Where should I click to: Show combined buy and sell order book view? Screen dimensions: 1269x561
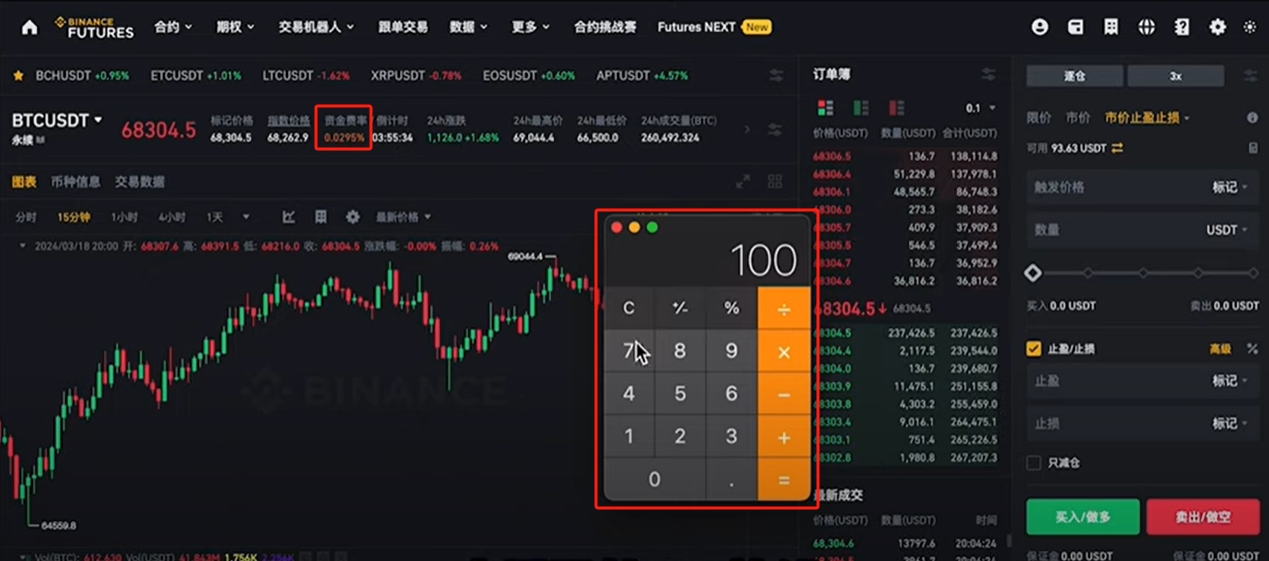click(826, 108)
